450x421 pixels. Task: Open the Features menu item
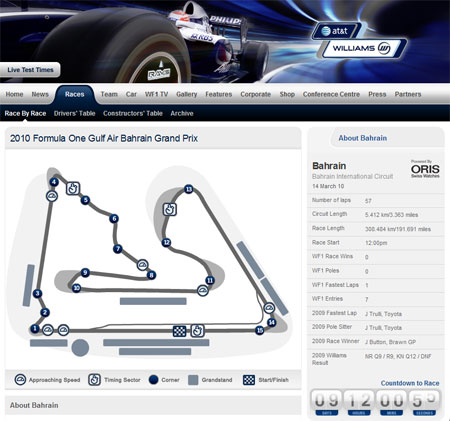(x=219, y=94)
